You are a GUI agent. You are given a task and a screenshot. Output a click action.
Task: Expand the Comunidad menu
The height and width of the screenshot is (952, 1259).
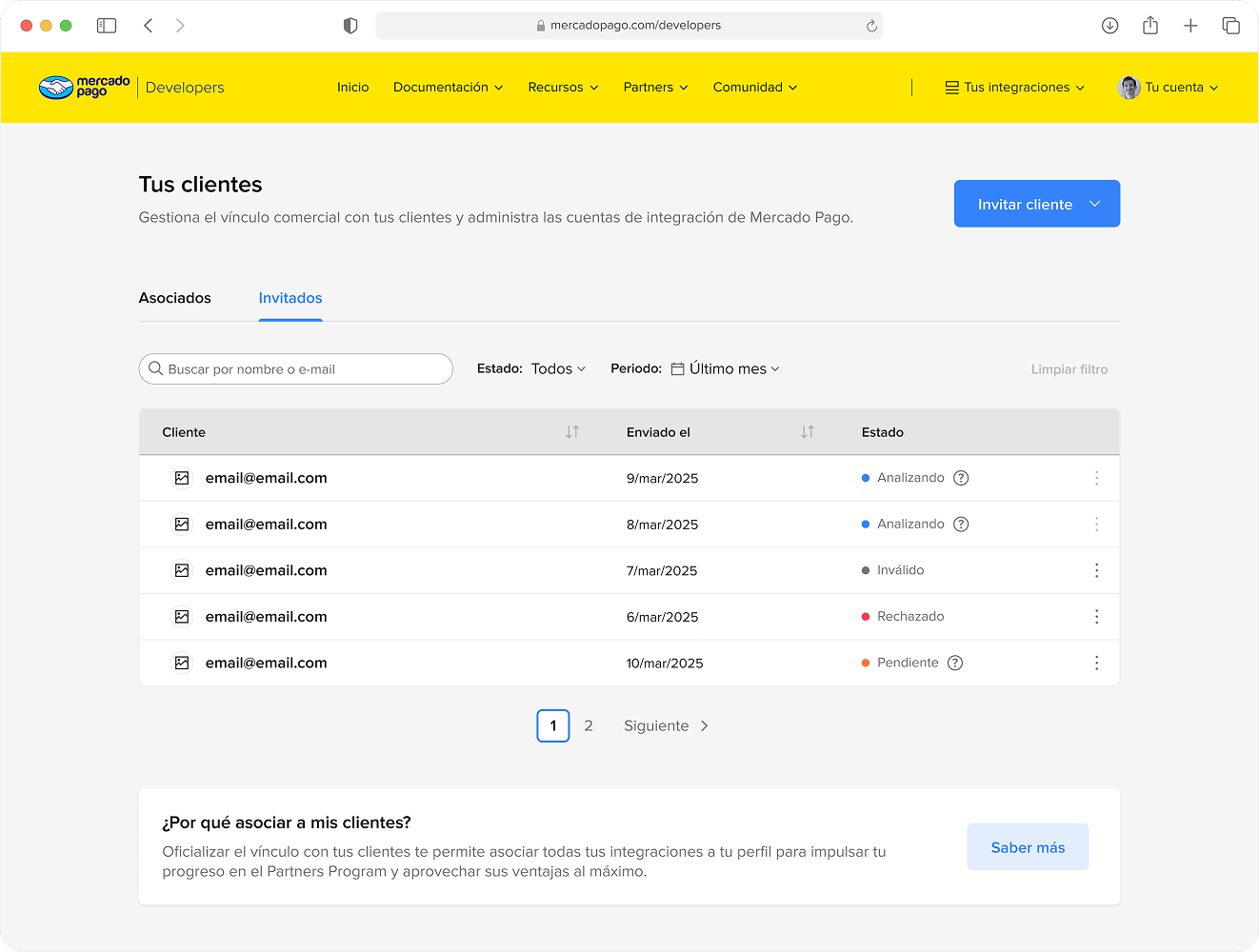755,88
